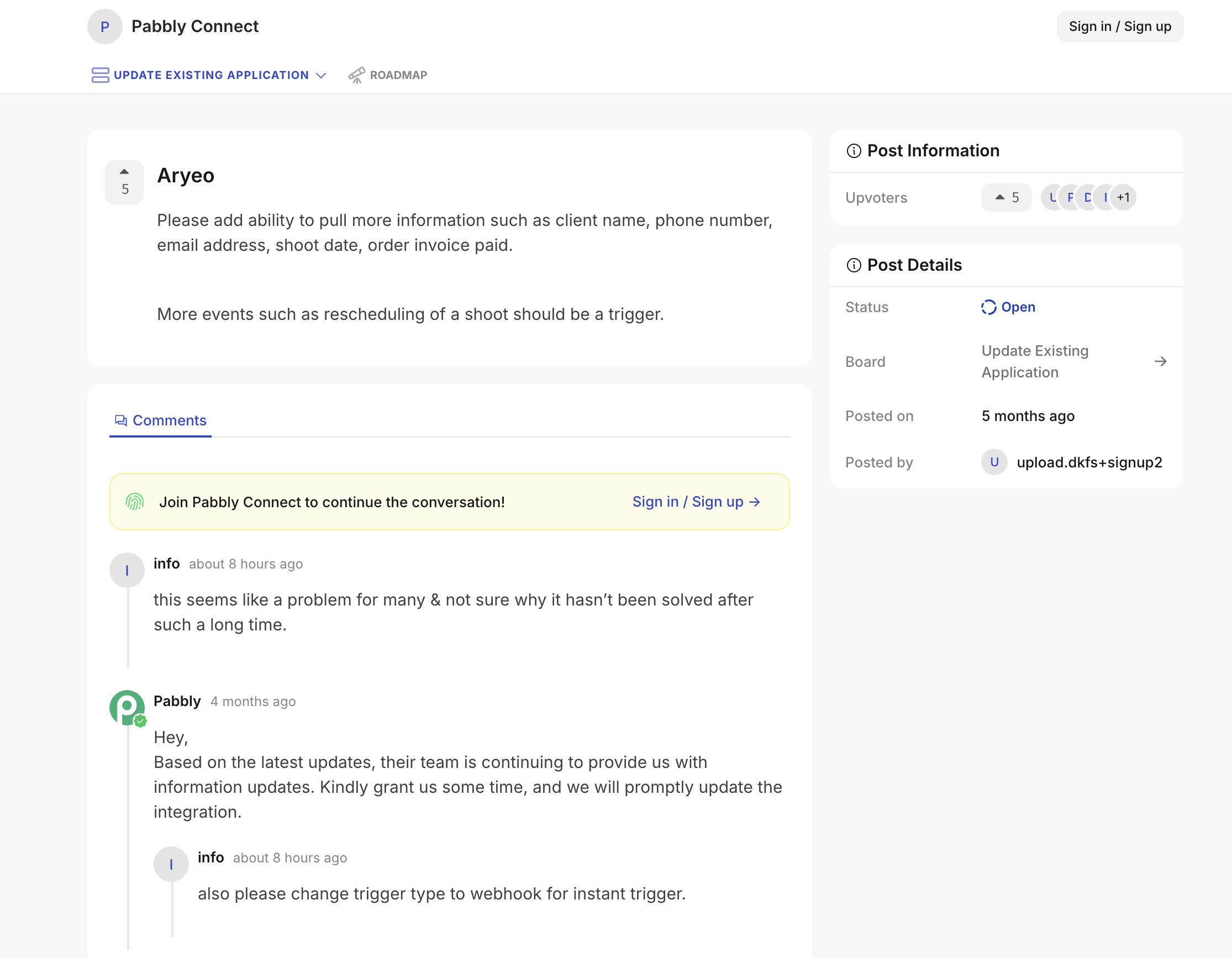
Task: Click the Board arrow icon
Action: [x=1160, y=362]
